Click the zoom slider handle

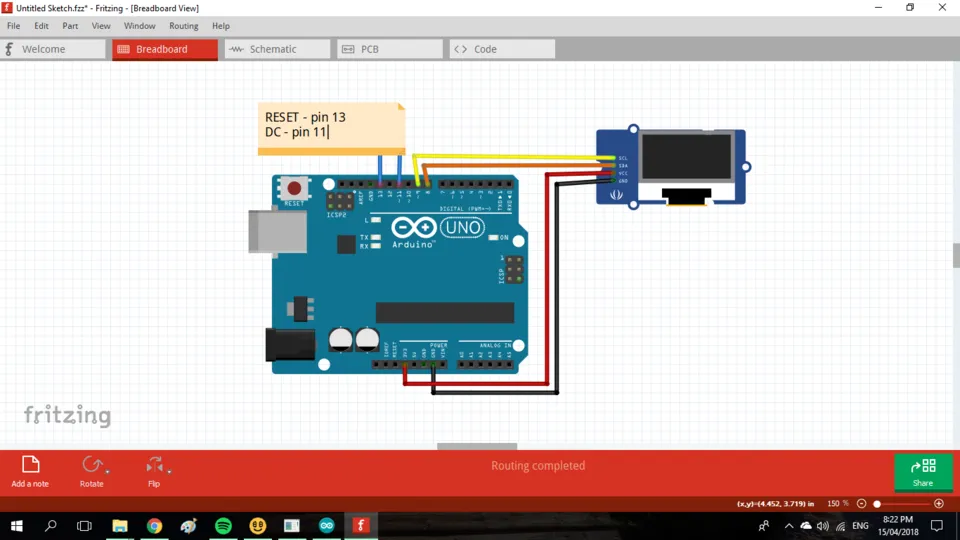877,504
